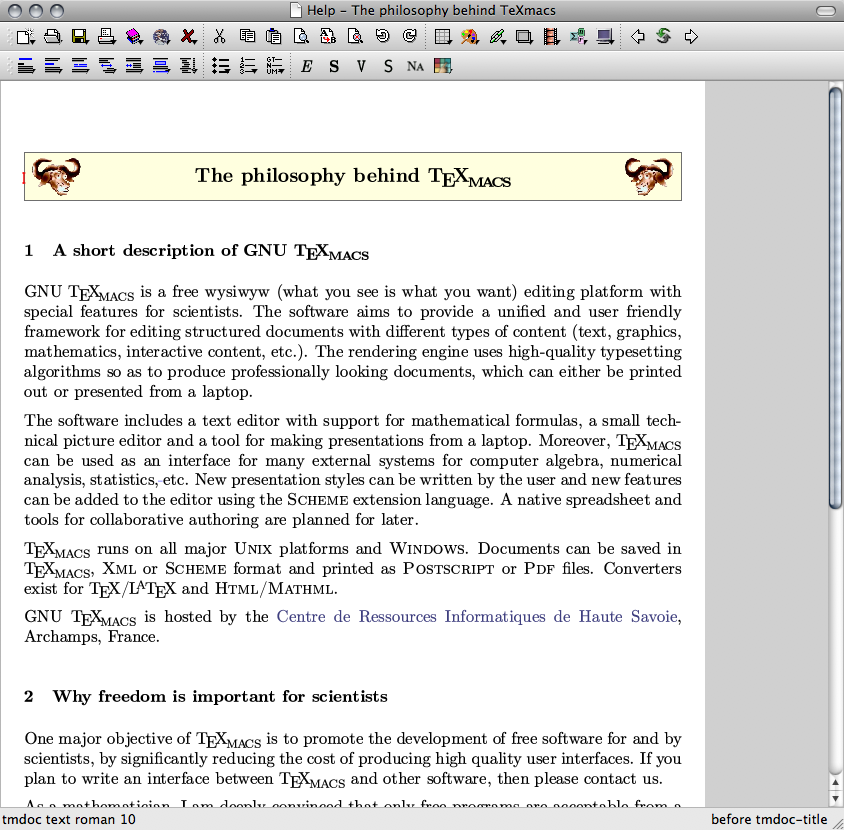The width and height of the screenshot is (844, 830).
Task: Open the blue double-arrow horizontal spacing icon
Action: pyautogui.click(x=107, y=66)
